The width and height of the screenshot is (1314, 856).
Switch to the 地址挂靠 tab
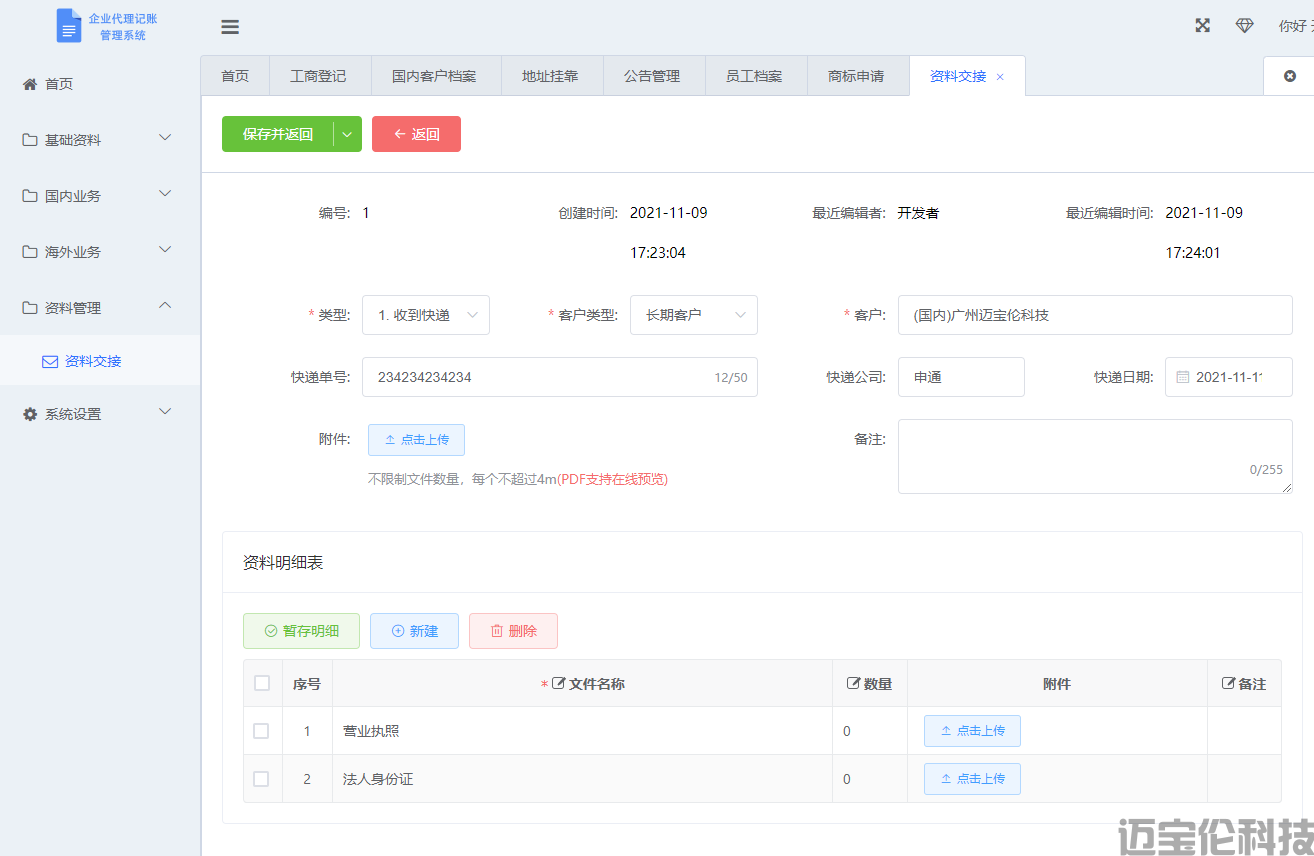(x=550, y=76)
